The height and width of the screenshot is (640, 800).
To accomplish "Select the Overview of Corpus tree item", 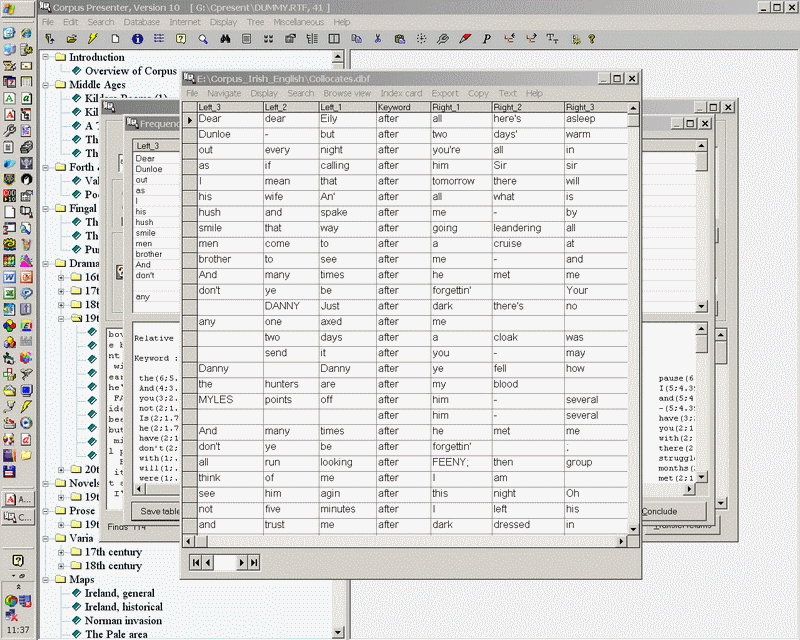I will [130, 71].
